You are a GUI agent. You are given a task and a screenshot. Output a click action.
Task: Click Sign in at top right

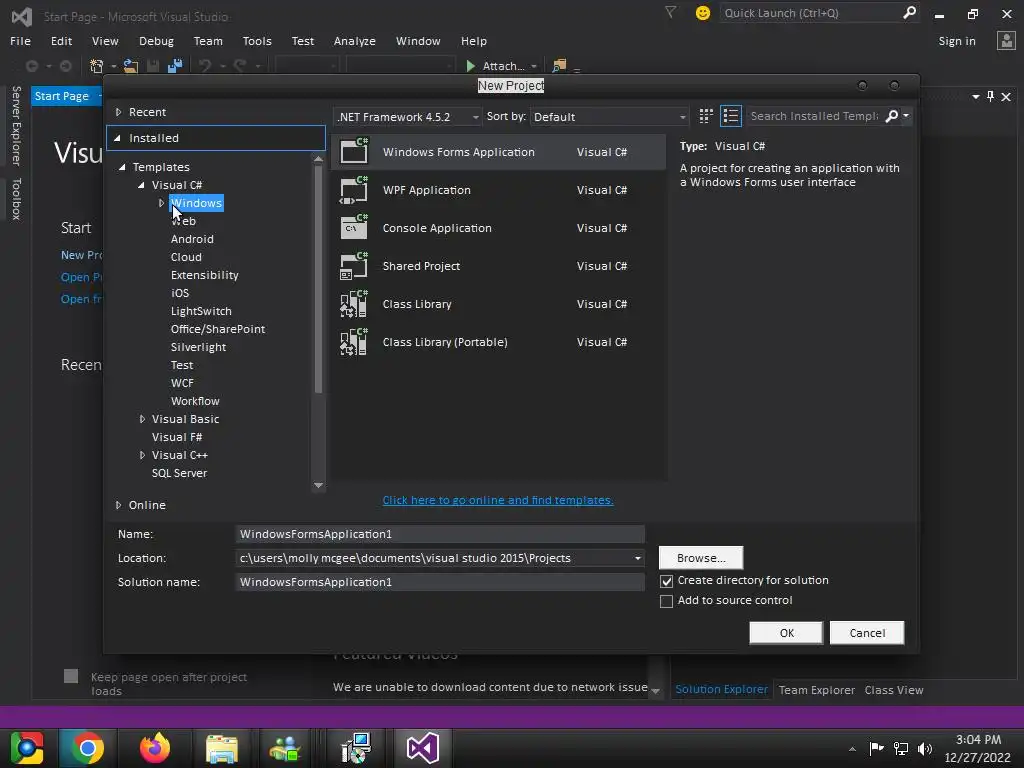pos(957,41)
